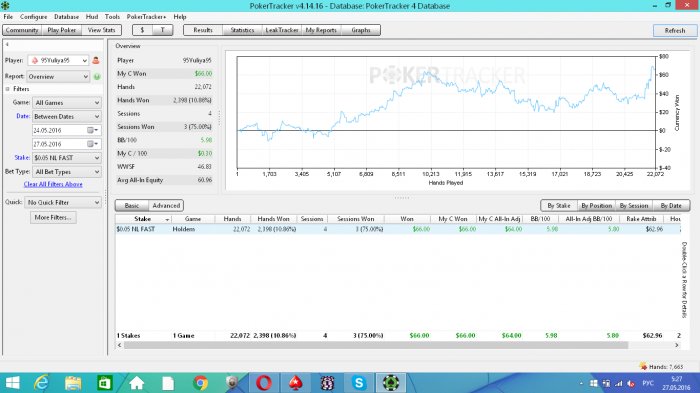Switch to the LeakTracker tab
Image resolution: width=700 pixels, height=393 pixels.
(x=281, y=30)
